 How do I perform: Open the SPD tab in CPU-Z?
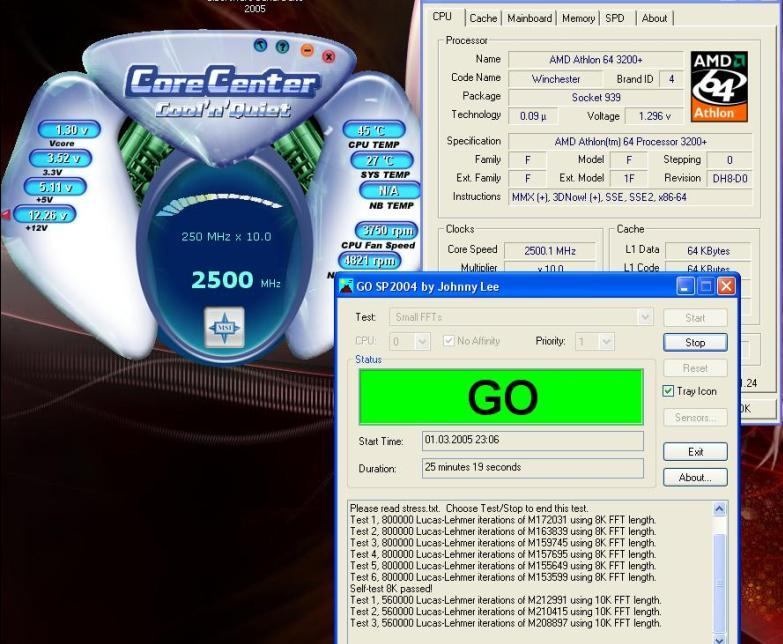click(615, 18)
